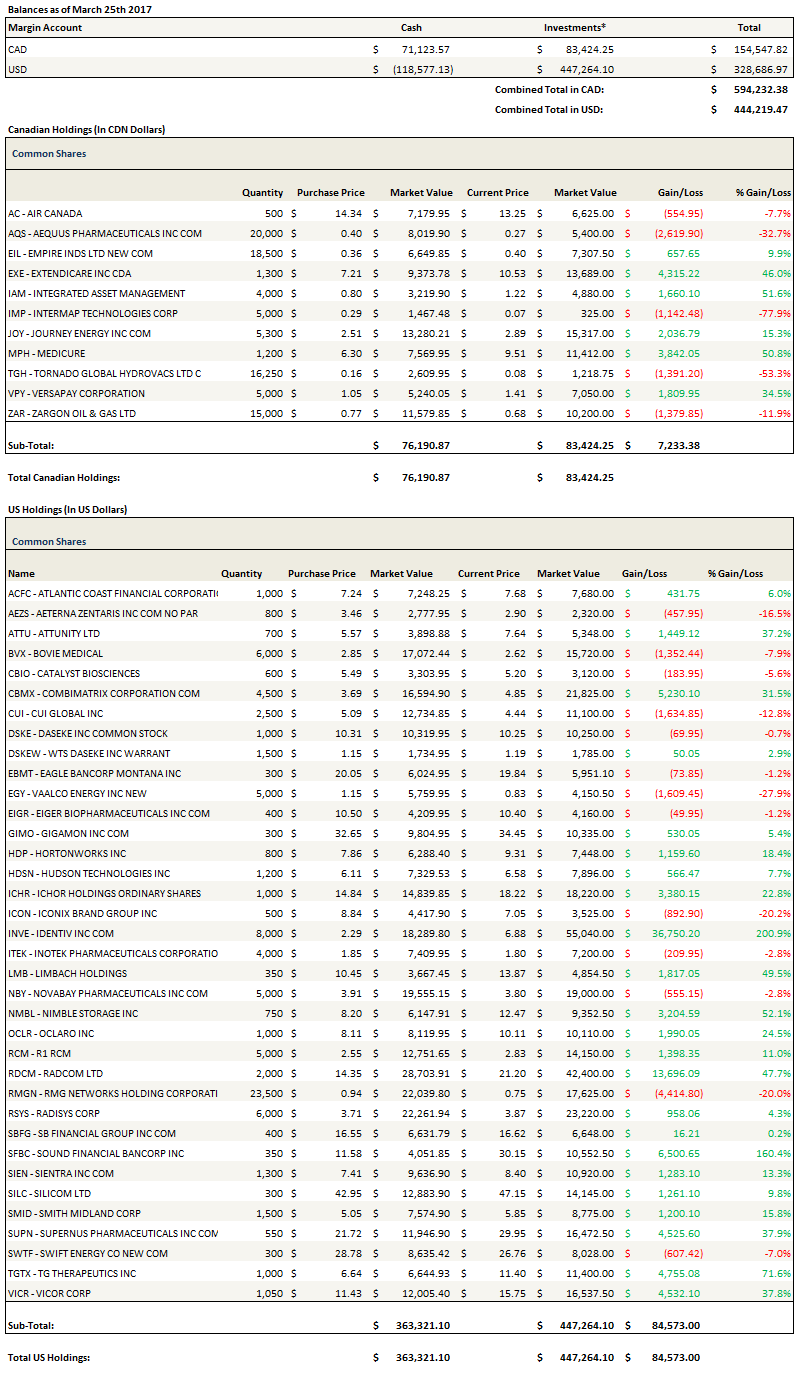Click the CAD margin account row label

[x=17, y=49]
